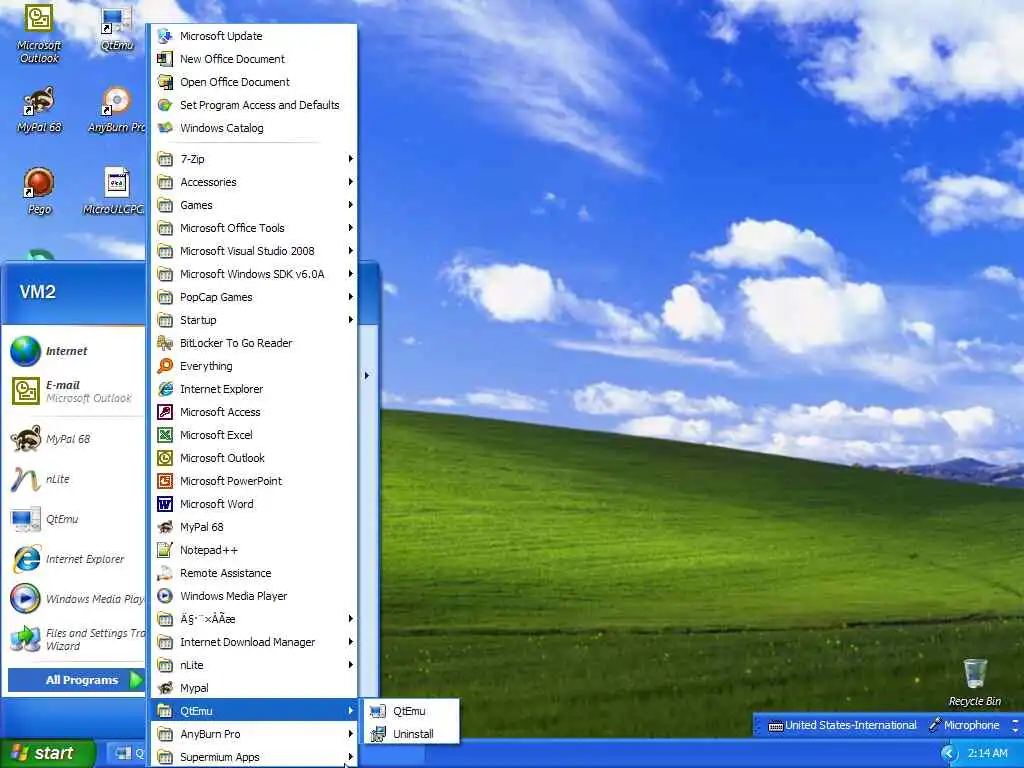Expand the Games submenu arrow
The width and height of the screenshot is (1024, 768).
click(x=351, y=205)
